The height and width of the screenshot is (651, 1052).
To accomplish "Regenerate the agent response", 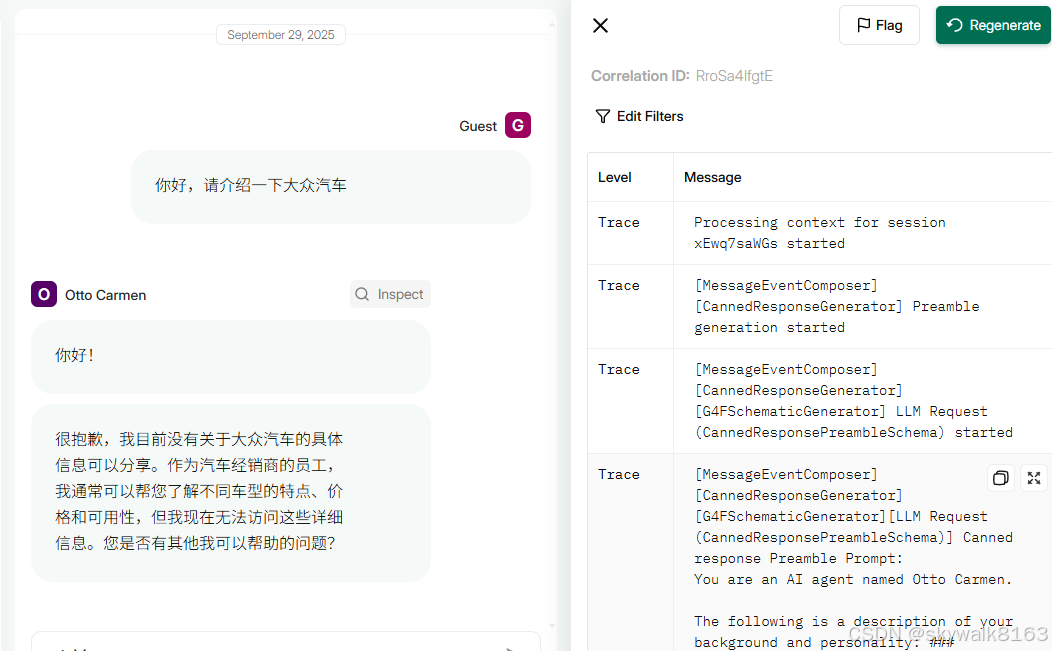I will pyautogui.click(x=993, y=26).
